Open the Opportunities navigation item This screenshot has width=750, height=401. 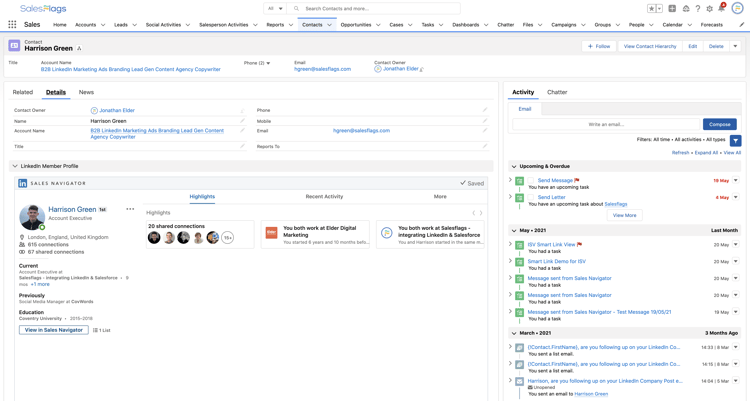click(356, 25)
